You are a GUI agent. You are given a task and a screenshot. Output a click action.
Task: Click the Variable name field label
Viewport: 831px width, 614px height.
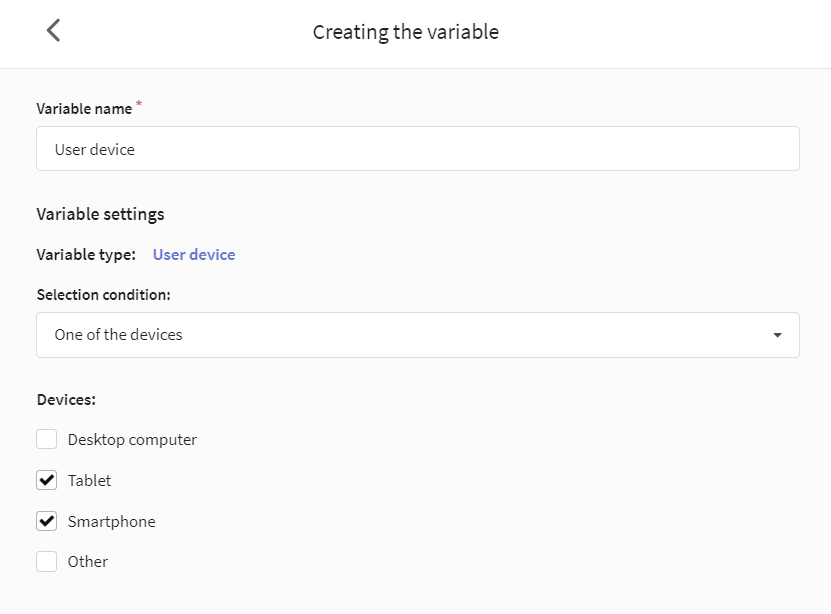coord(84,109)
